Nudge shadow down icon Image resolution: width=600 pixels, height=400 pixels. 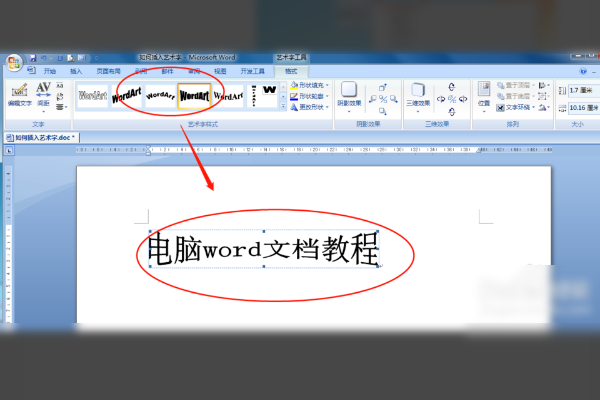click(383, 111)
